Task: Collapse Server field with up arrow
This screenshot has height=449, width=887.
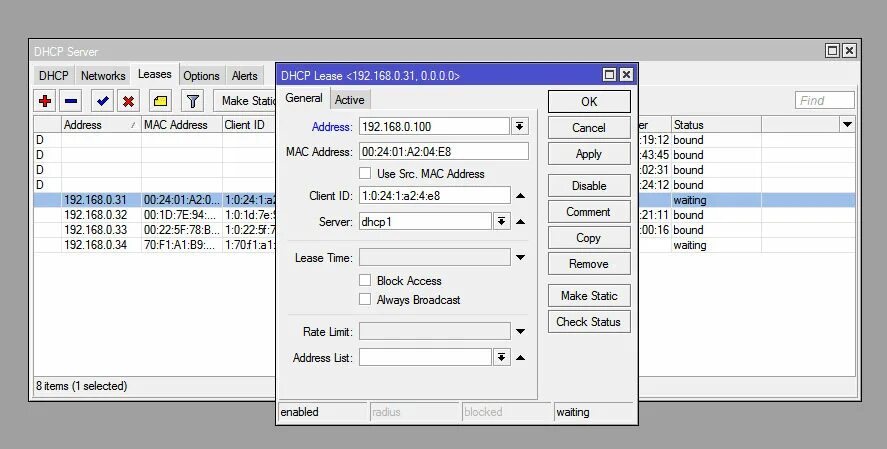Action: point(520,222)
